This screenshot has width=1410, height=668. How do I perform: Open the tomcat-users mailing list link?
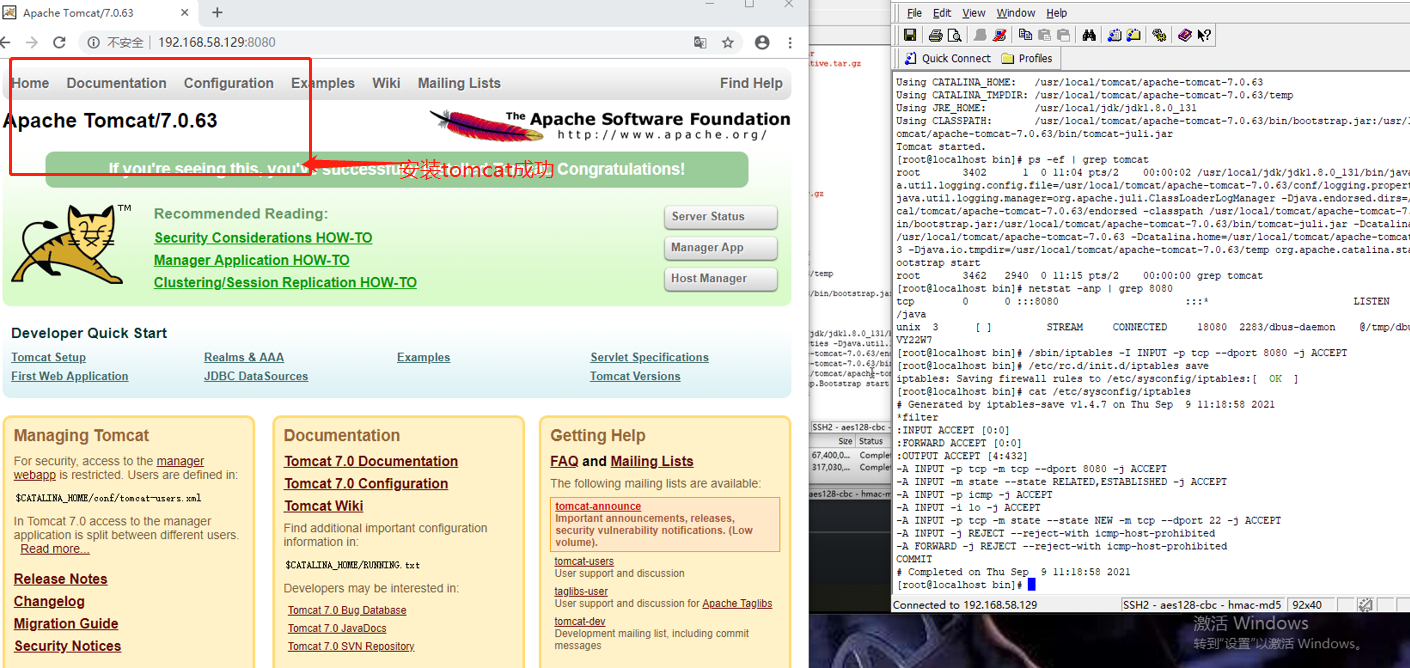point(584,561)
